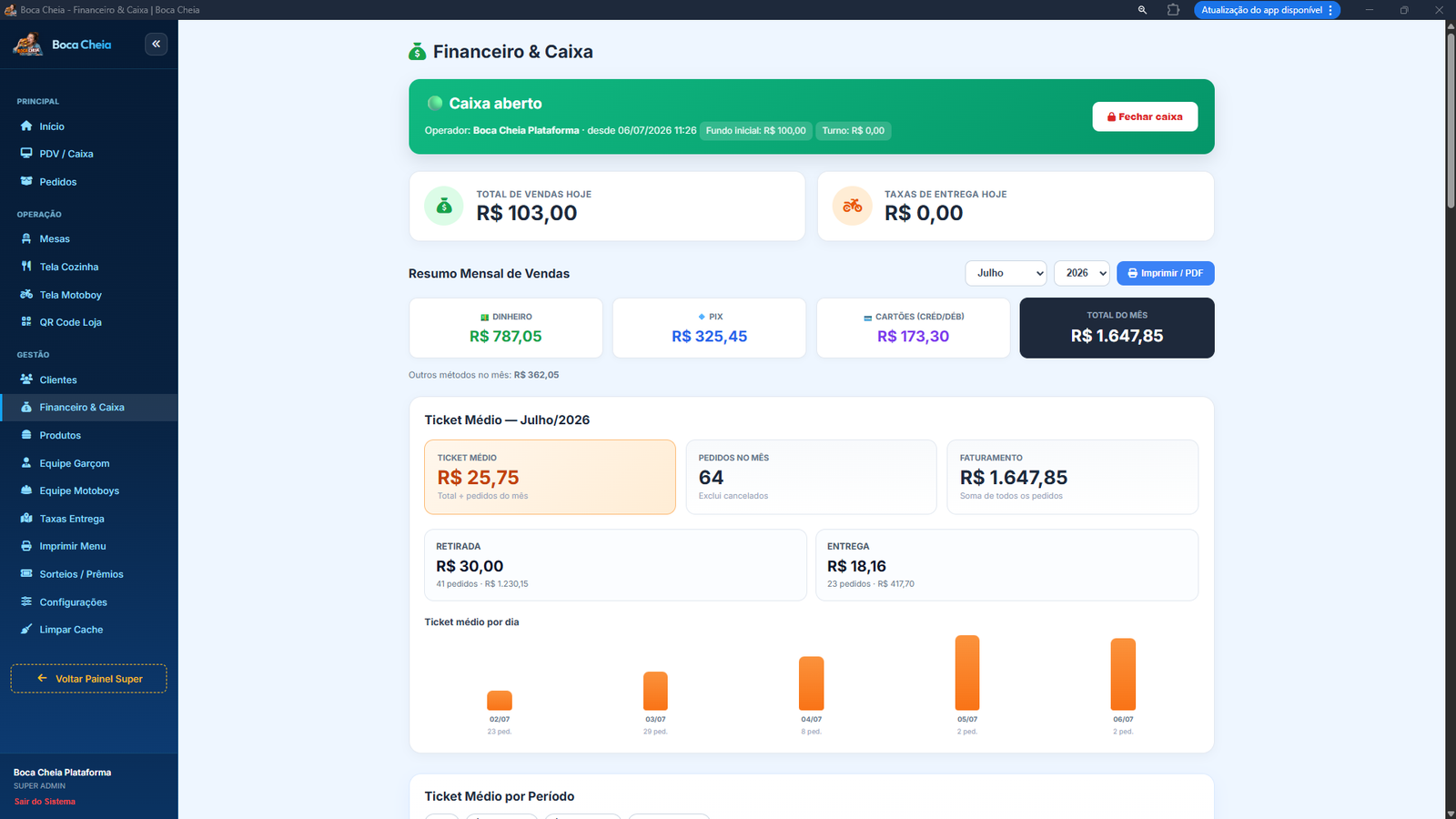
Task: Open browser zoom magnifier icon in title bar
Action: [x=1142, y=10]
